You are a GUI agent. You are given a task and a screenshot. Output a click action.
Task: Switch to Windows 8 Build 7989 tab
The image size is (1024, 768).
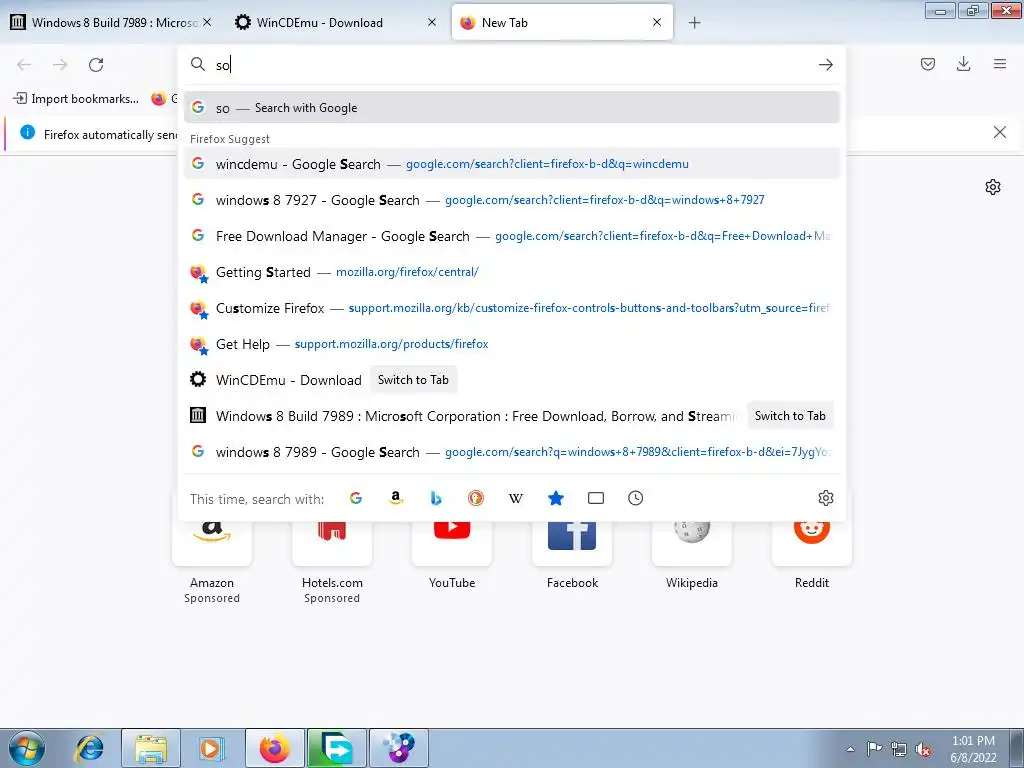(110, 23)
